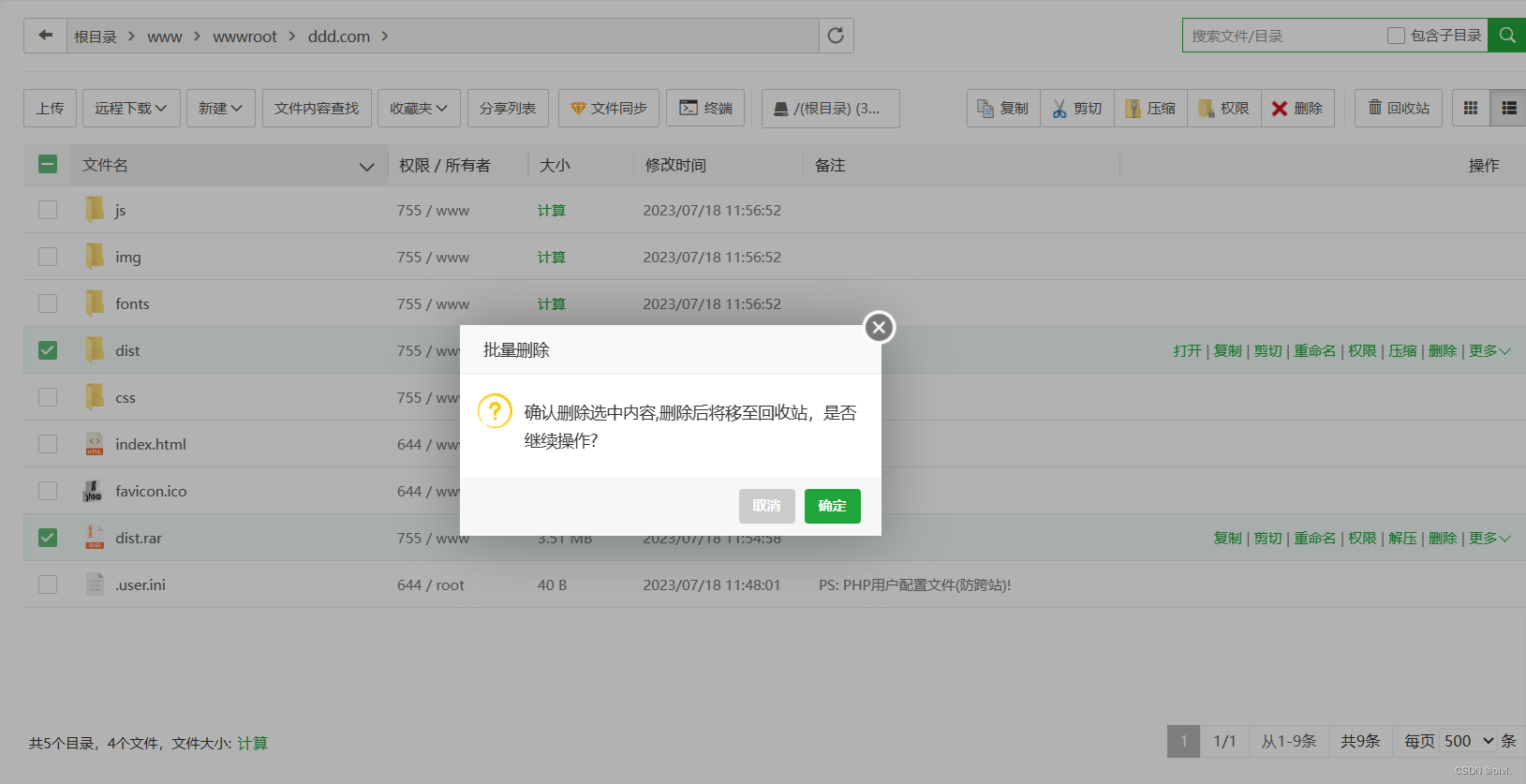This screenshot has width=1526, height=784.
Task: Click the back arrow navigation button
Action: pos(45,36)
